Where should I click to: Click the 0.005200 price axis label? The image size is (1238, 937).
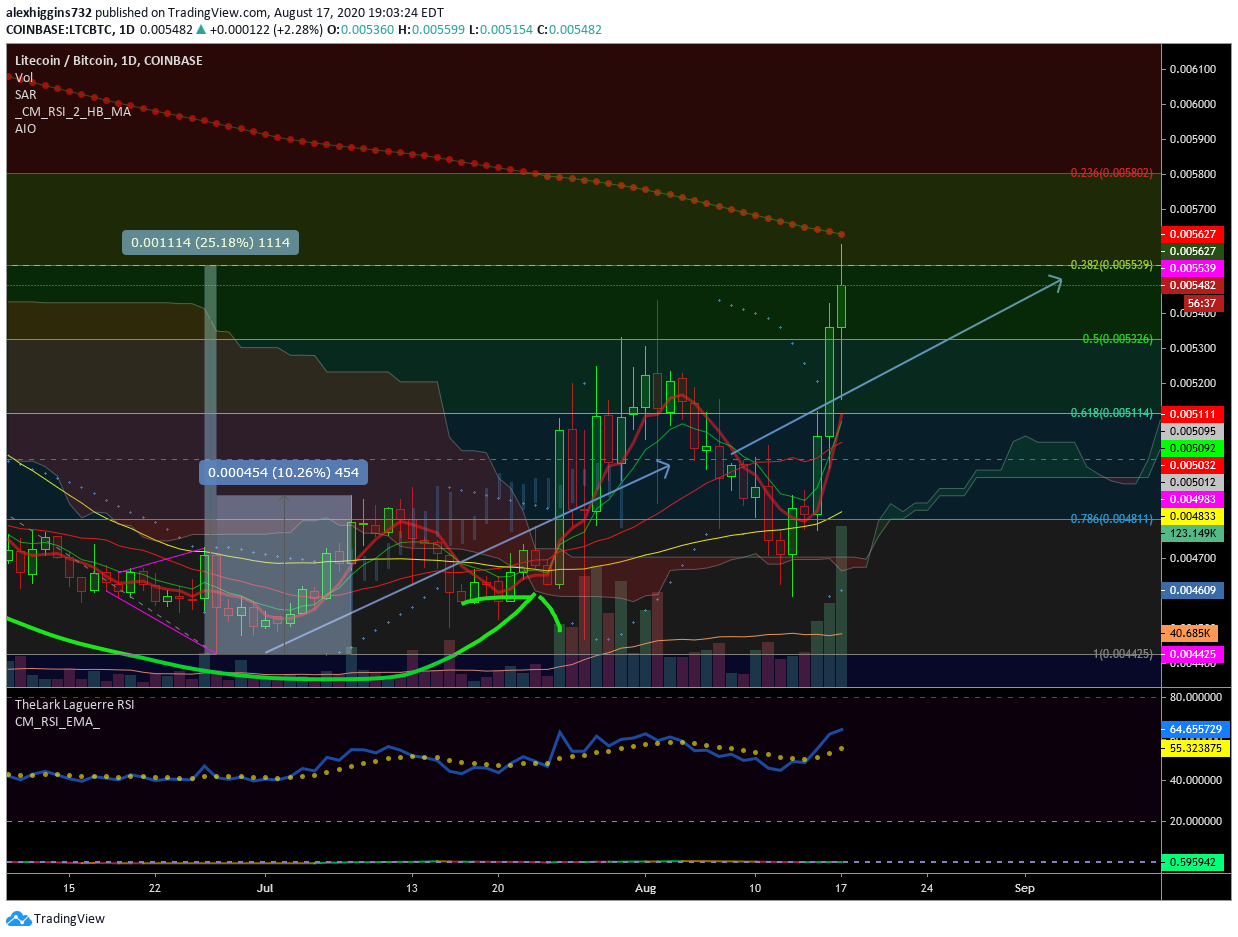[1192, 384]
